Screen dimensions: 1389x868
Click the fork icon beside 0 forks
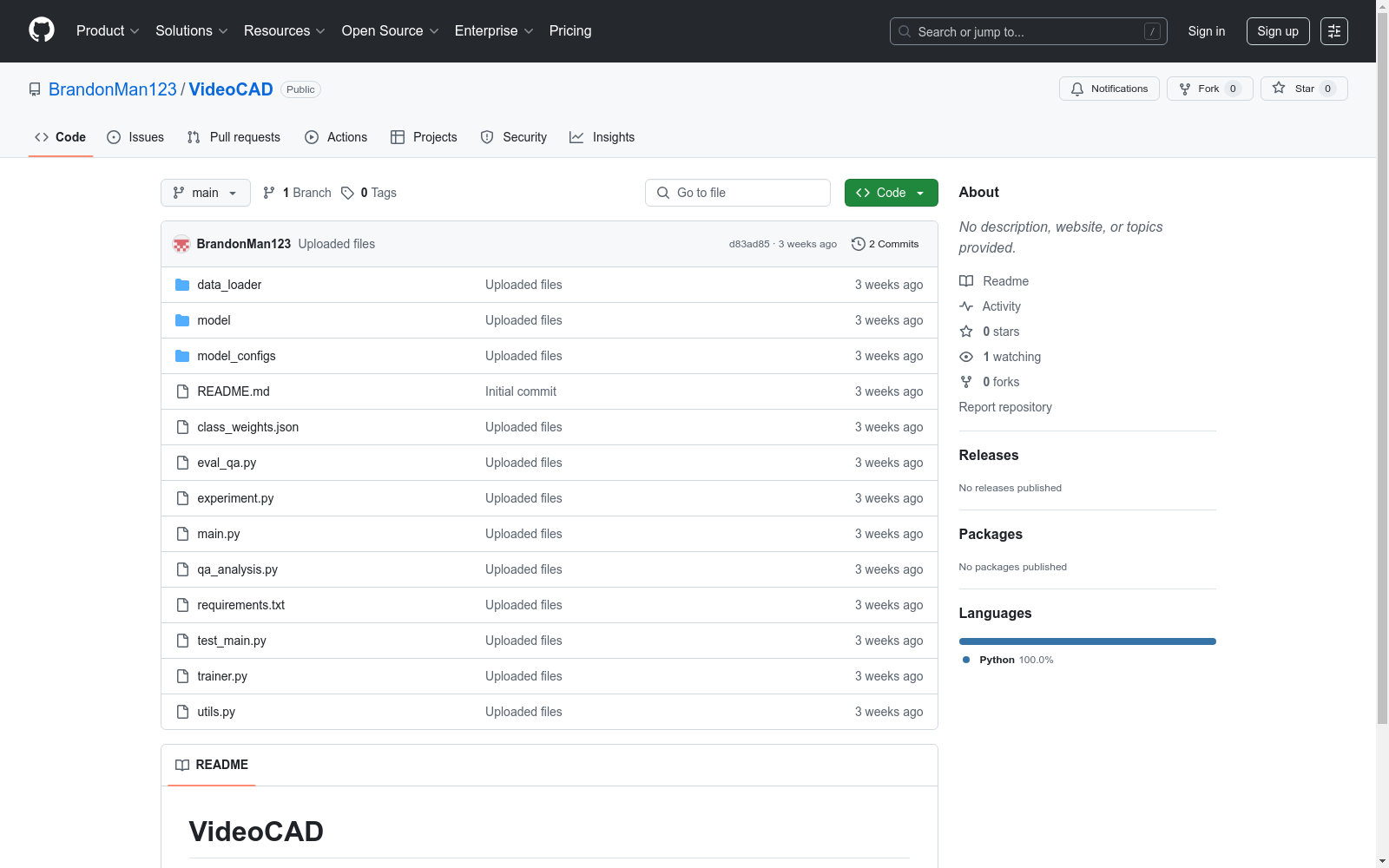coord(966,382)
